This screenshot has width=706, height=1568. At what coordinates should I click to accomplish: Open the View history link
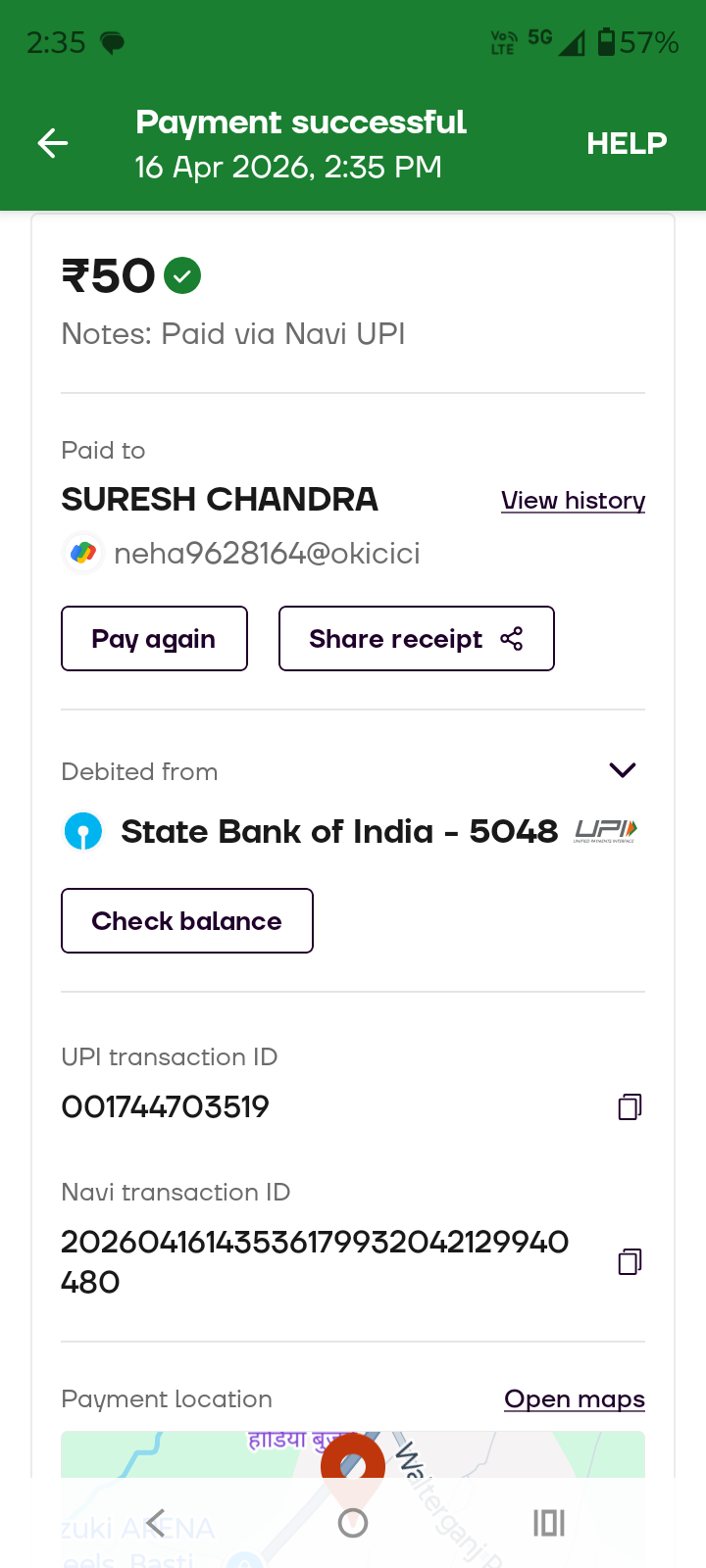click(573, 500)
